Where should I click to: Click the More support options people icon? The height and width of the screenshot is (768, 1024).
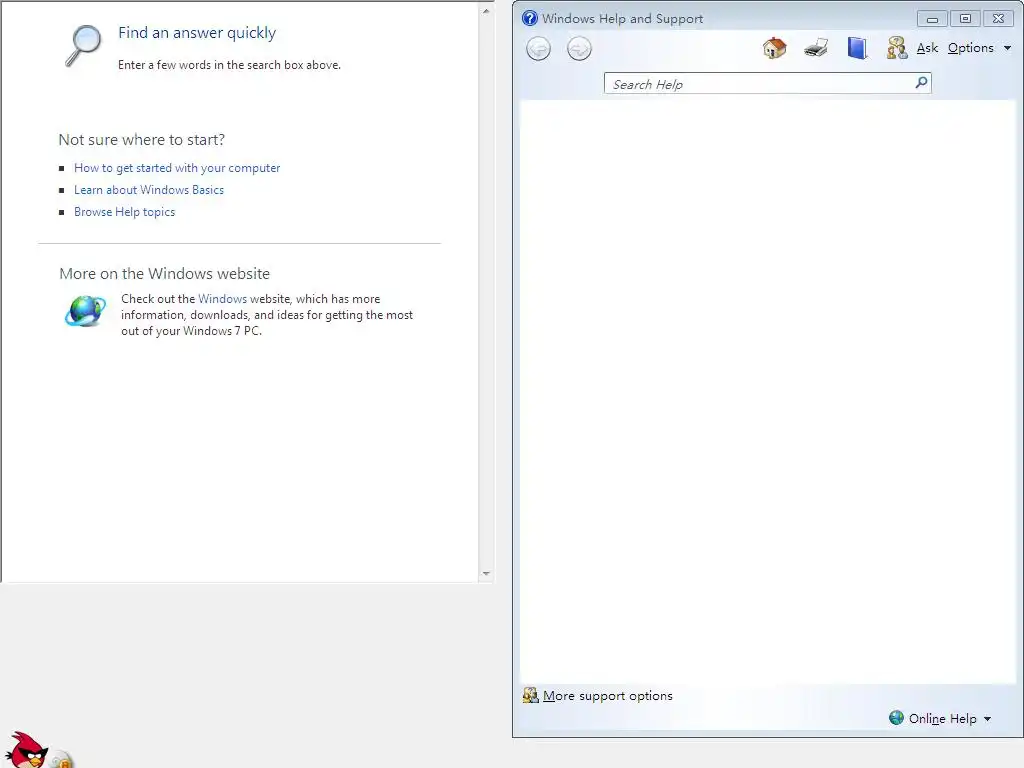coord(530,696)
